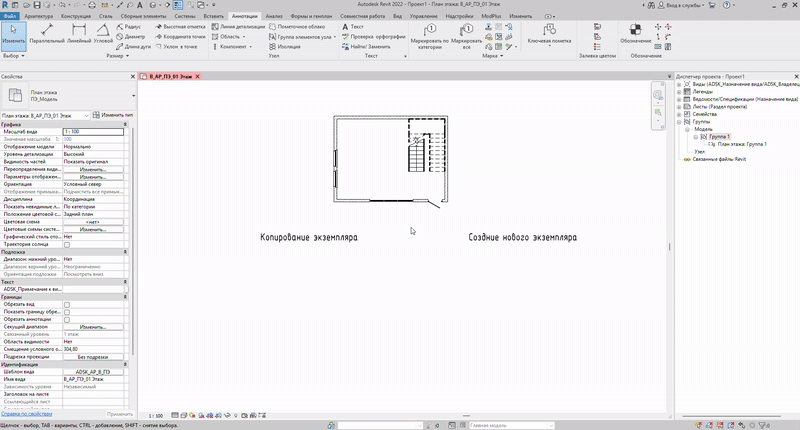Place a Координата точки annotation
This screenshot has height=430, width=800.
coord(180,37)
